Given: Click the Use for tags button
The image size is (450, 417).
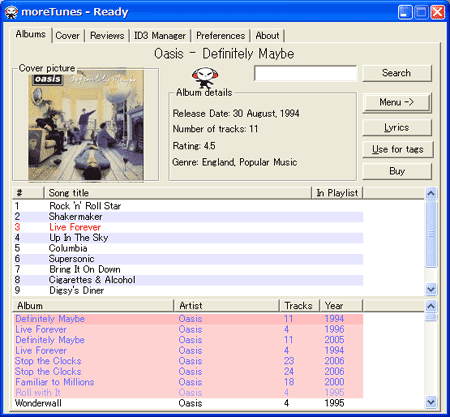Looking at the screenshot, I should click(398, 149).
